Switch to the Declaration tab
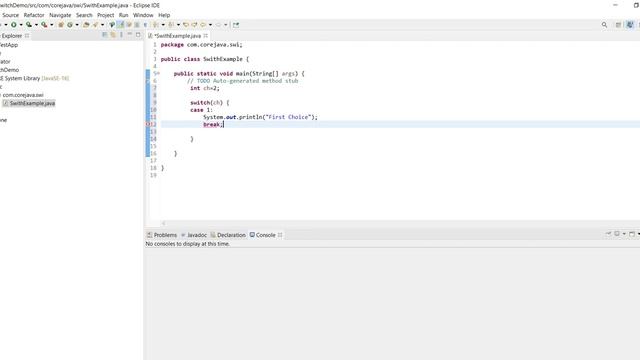Image resolution: width=640 pixels, height=360 pixels. (228, 235)
